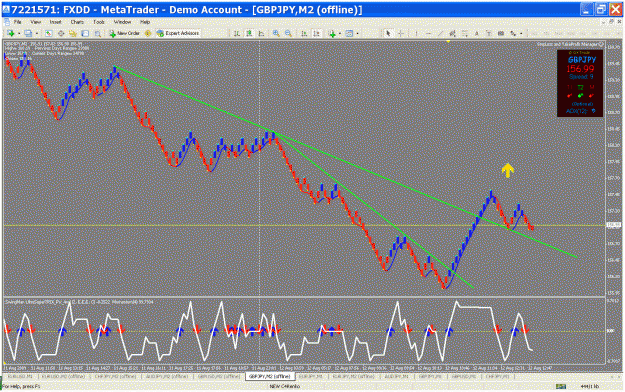This screenshot has width=625, height=392.
Task: Select the crosshair tool
Action: click(401, 33)
